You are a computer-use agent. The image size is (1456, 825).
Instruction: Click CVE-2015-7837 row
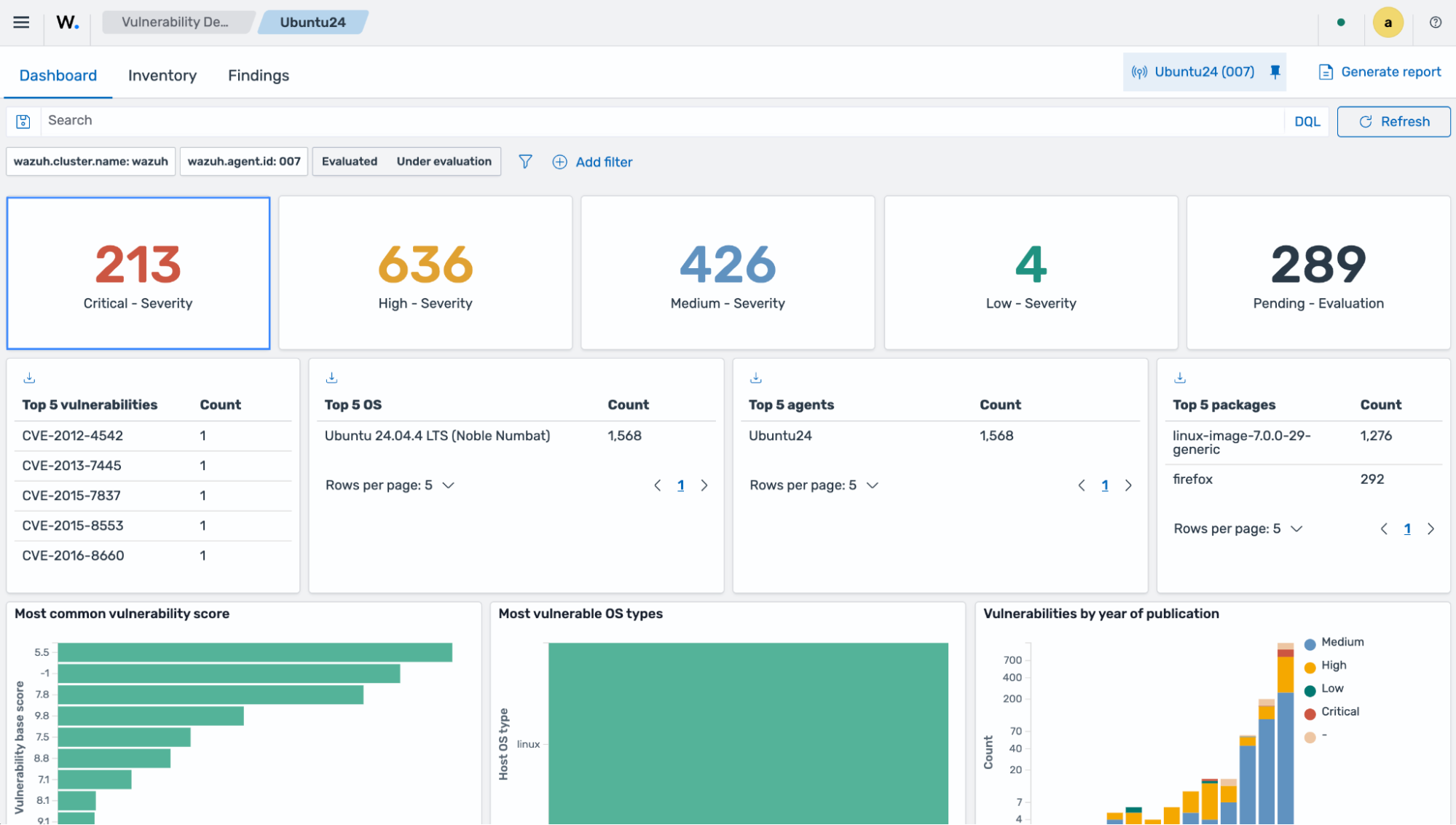153,496
